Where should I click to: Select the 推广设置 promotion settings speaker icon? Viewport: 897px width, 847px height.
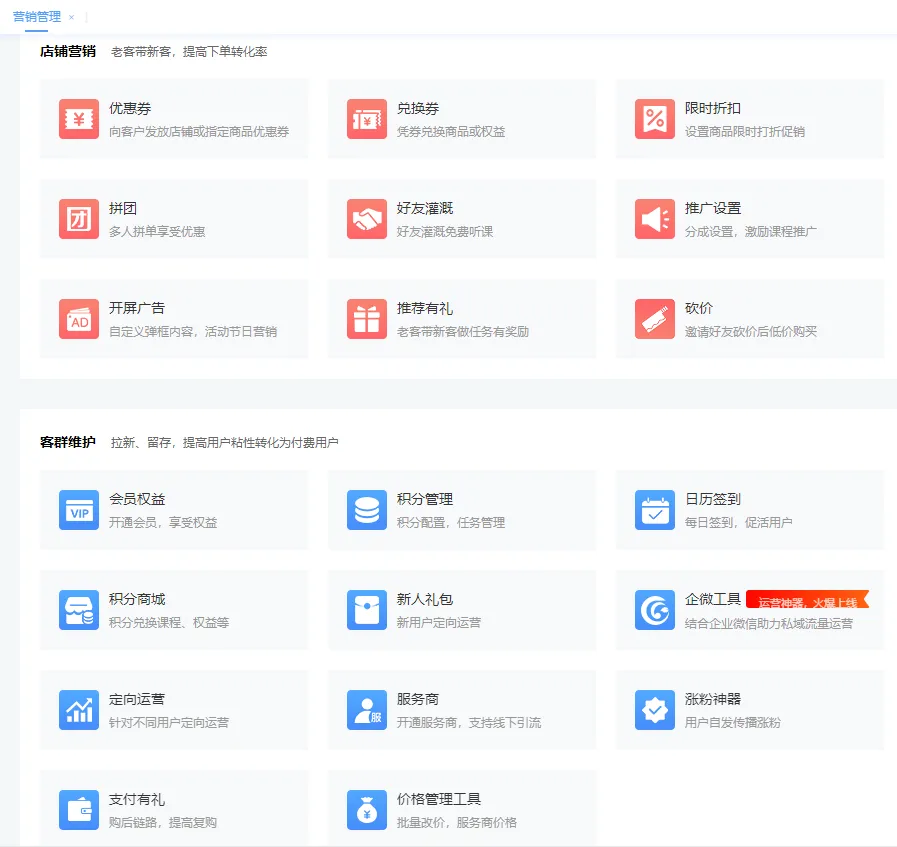click(x=654, y=219)
